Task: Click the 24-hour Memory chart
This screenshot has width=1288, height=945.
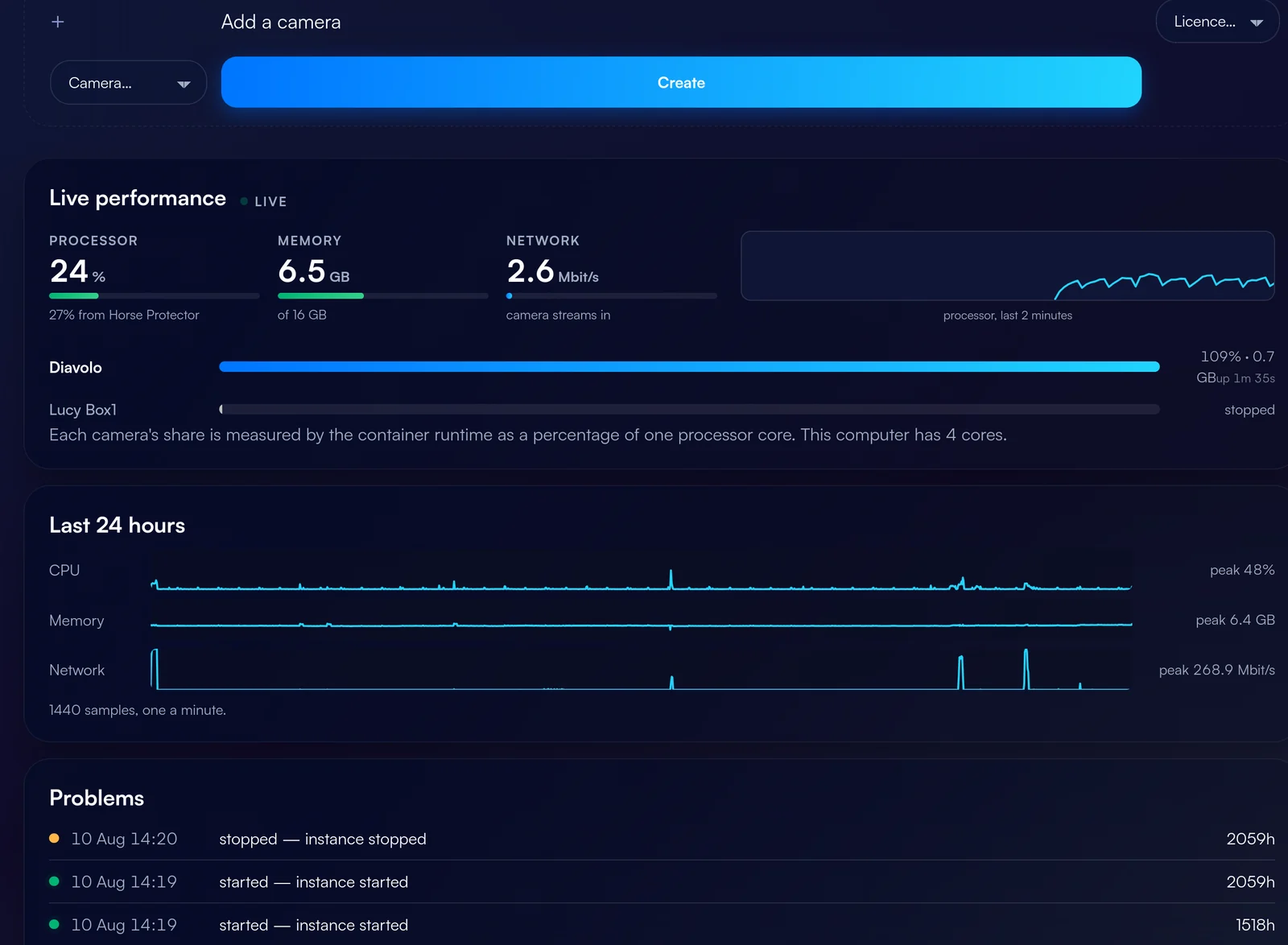Action: [642, 621]
